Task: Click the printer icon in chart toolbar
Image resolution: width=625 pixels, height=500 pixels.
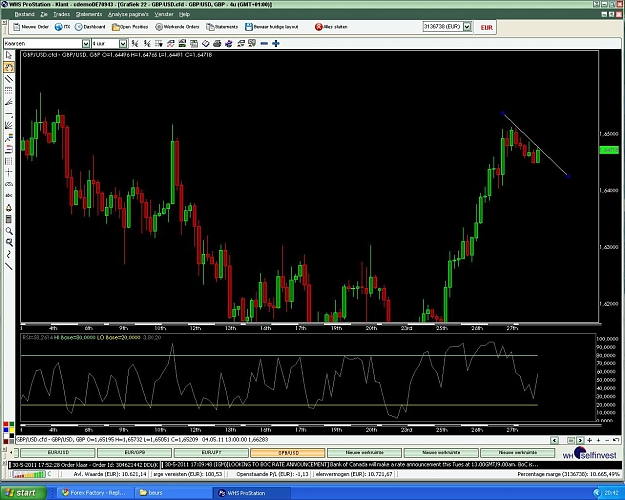Action: point(217,43)
